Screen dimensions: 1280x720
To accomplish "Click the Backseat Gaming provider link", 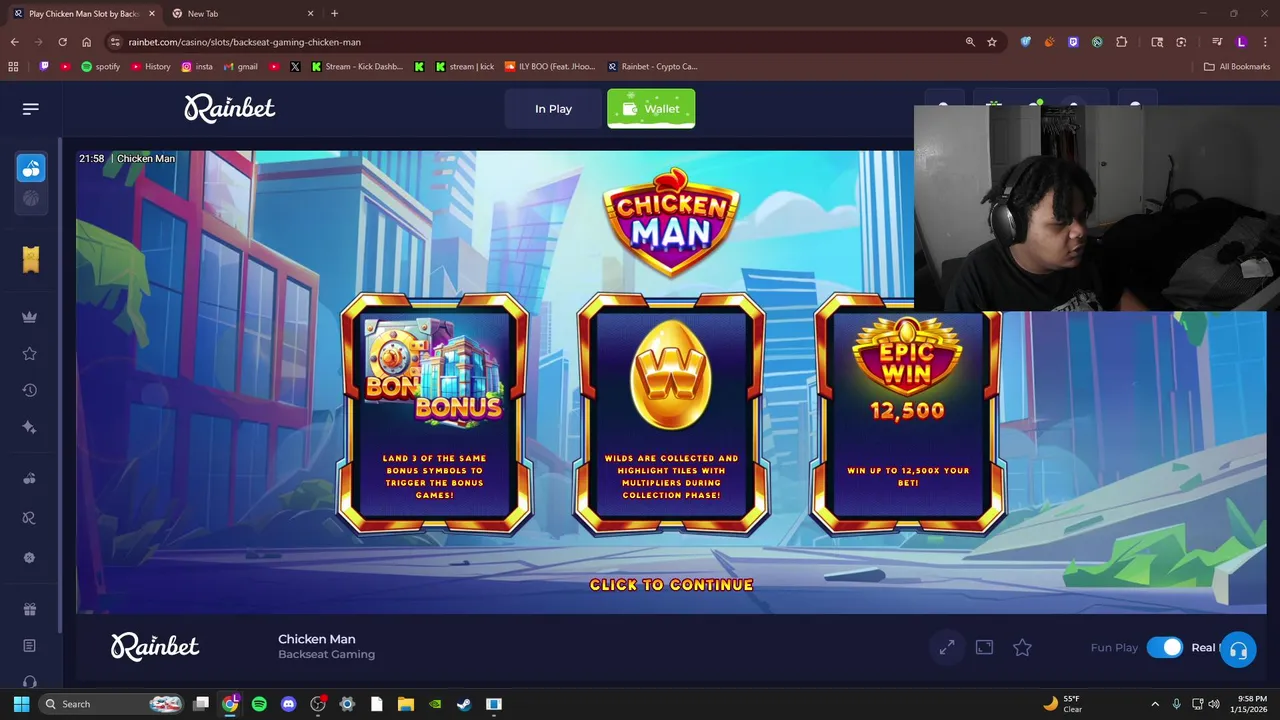I will [326, 654].
